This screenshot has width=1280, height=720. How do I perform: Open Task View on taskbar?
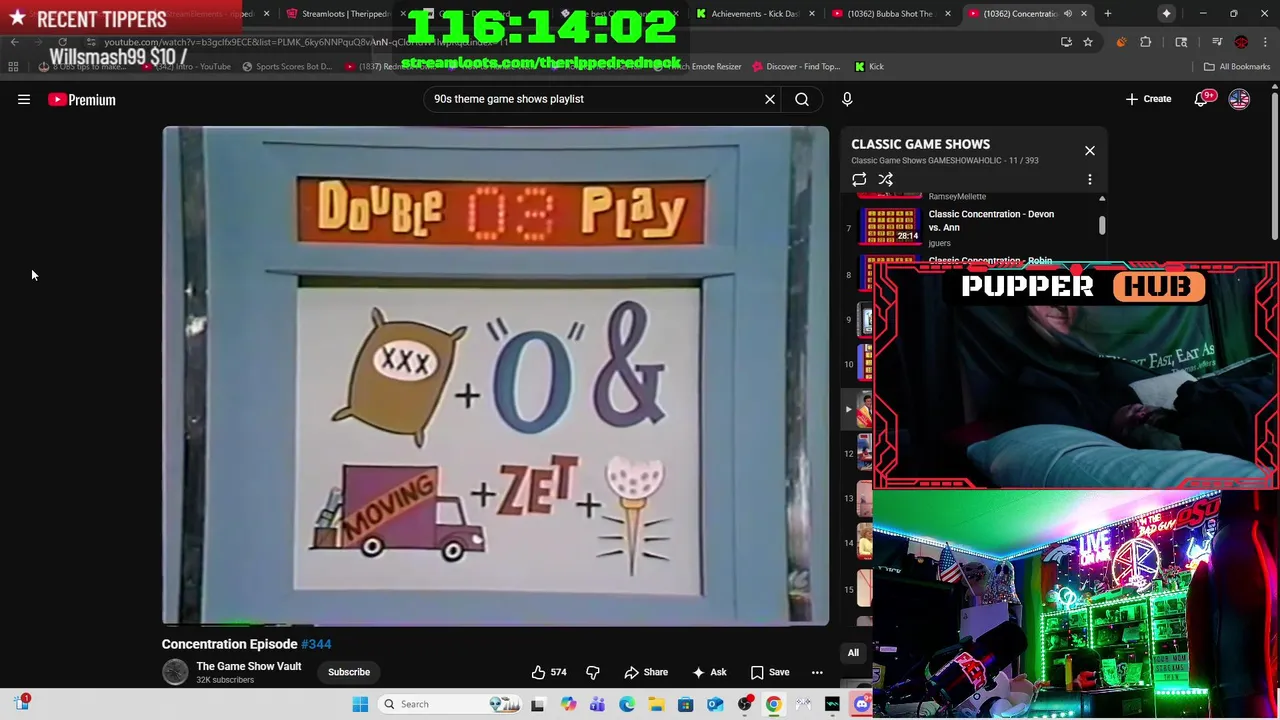[537, 704]
